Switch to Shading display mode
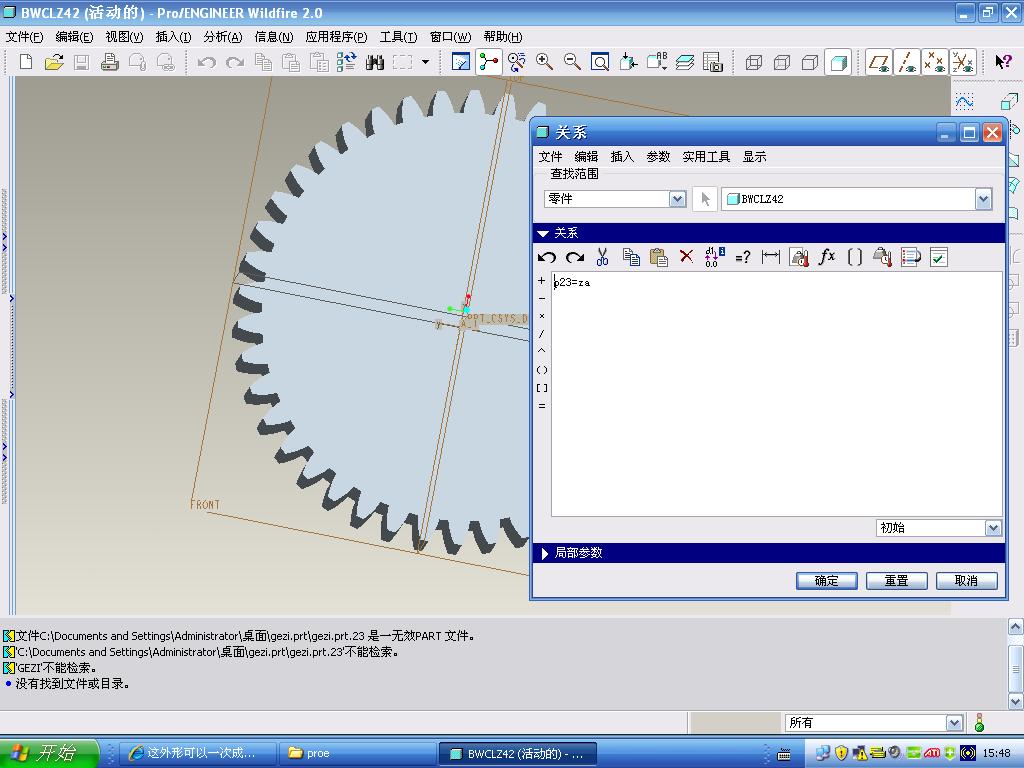 tap(839, 62)
